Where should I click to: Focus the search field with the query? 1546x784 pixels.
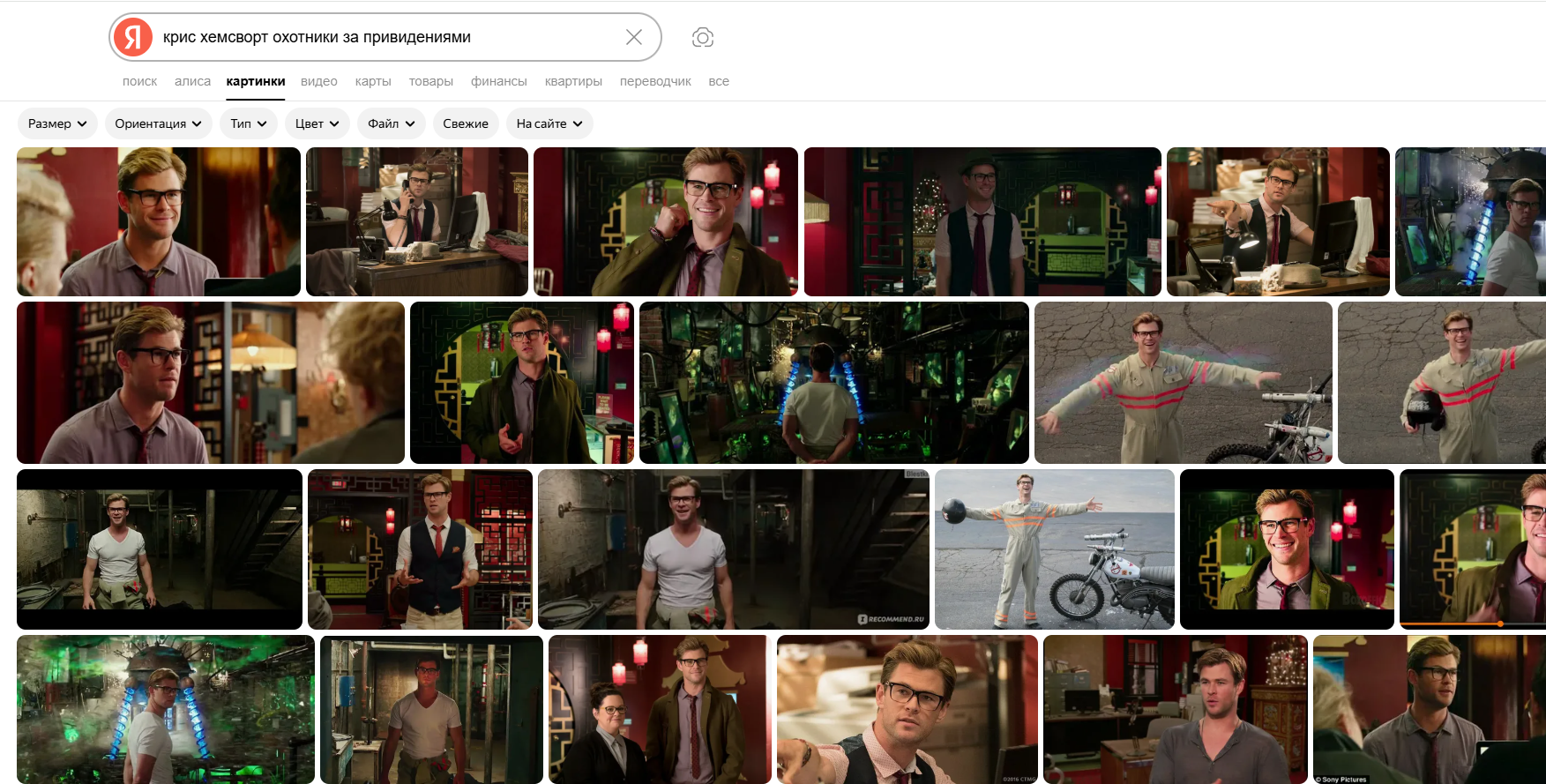(385, 37)
